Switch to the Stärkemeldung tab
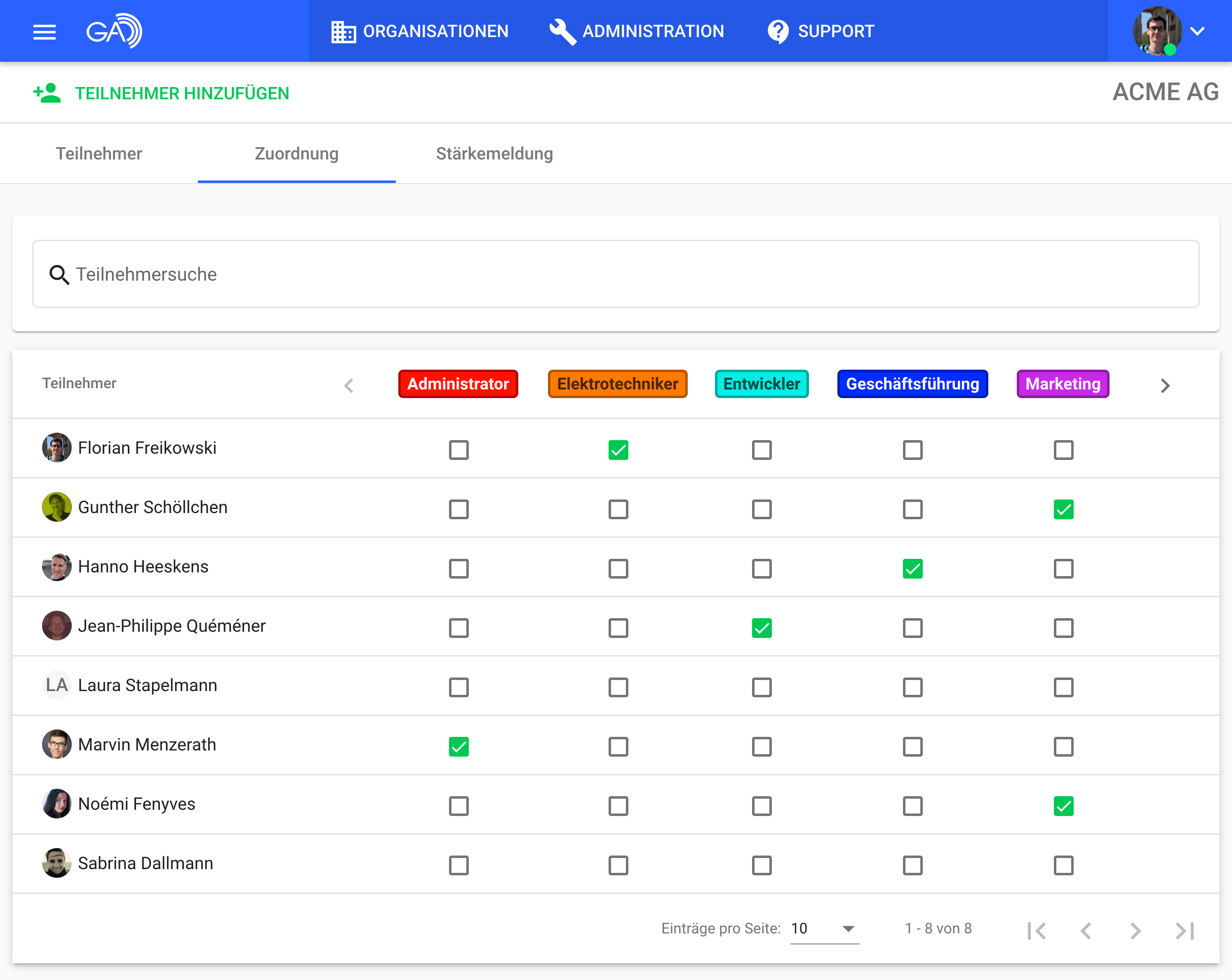This screenshot has height=980, width=1232. point(494,154)
